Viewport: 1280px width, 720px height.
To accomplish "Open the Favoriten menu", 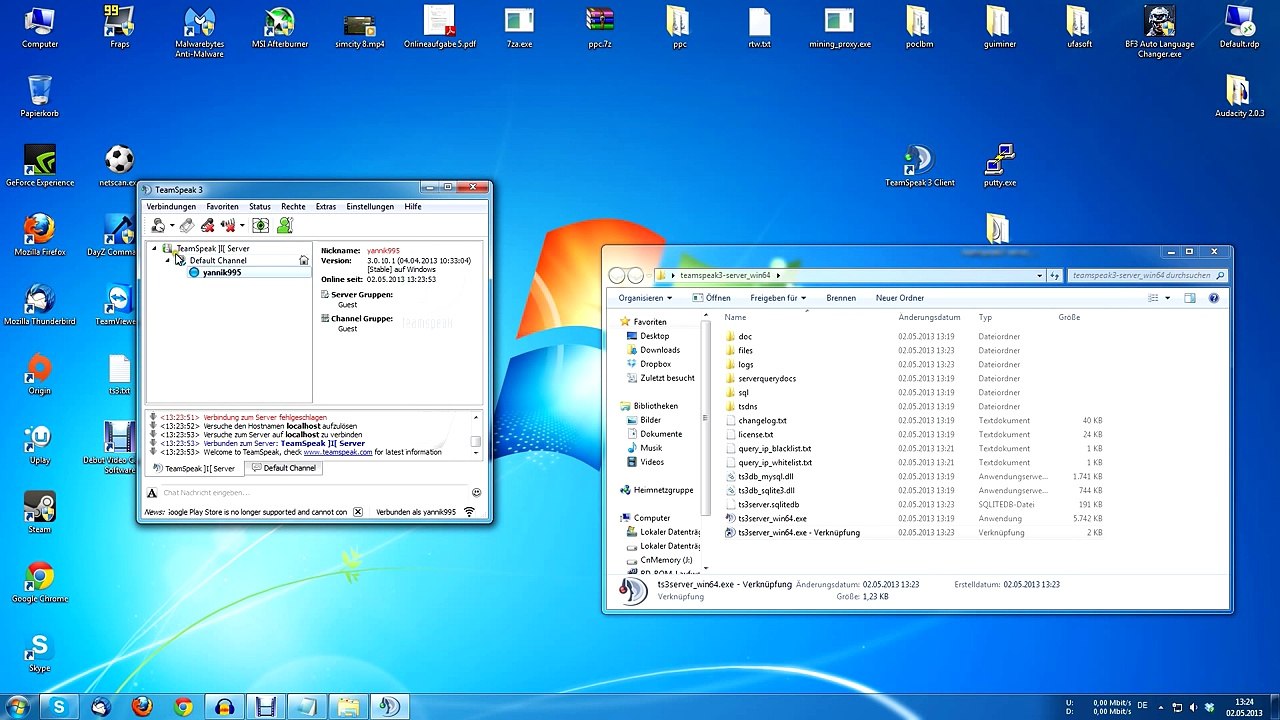I will [x=222, y=206].
